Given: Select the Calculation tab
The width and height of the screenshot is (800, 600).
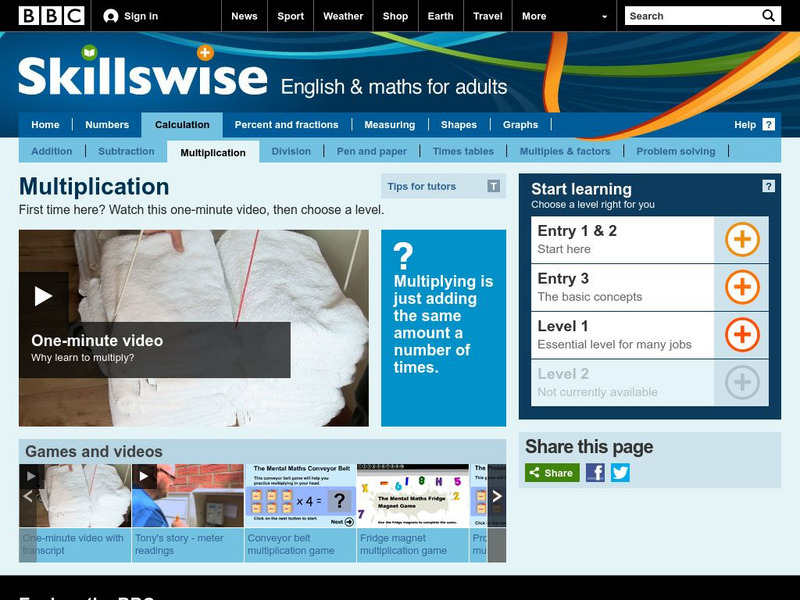Looking at the screenshot, I should click(182, 125).
